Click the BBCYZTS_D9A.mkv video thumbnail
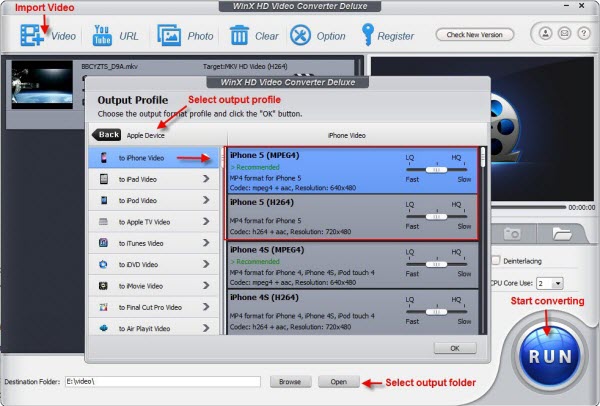 coord(42,85)
